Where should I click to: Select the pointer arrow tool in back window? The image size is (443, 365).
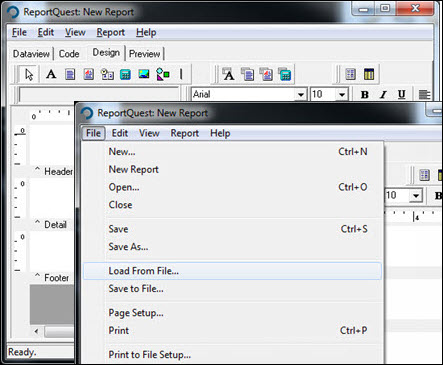click(x=29, y=74)
